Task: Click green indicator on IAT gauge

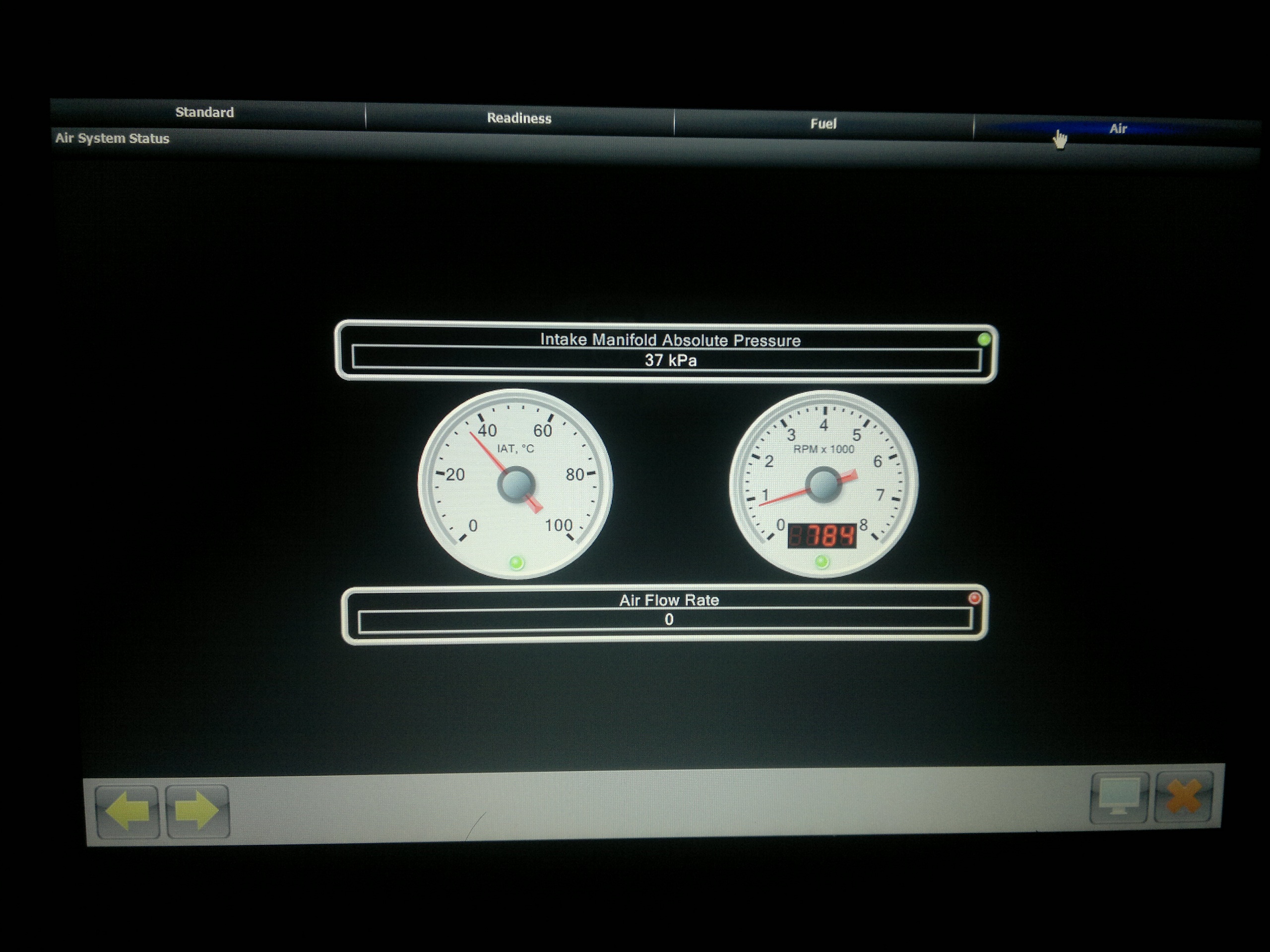Action: click(517, 562)
